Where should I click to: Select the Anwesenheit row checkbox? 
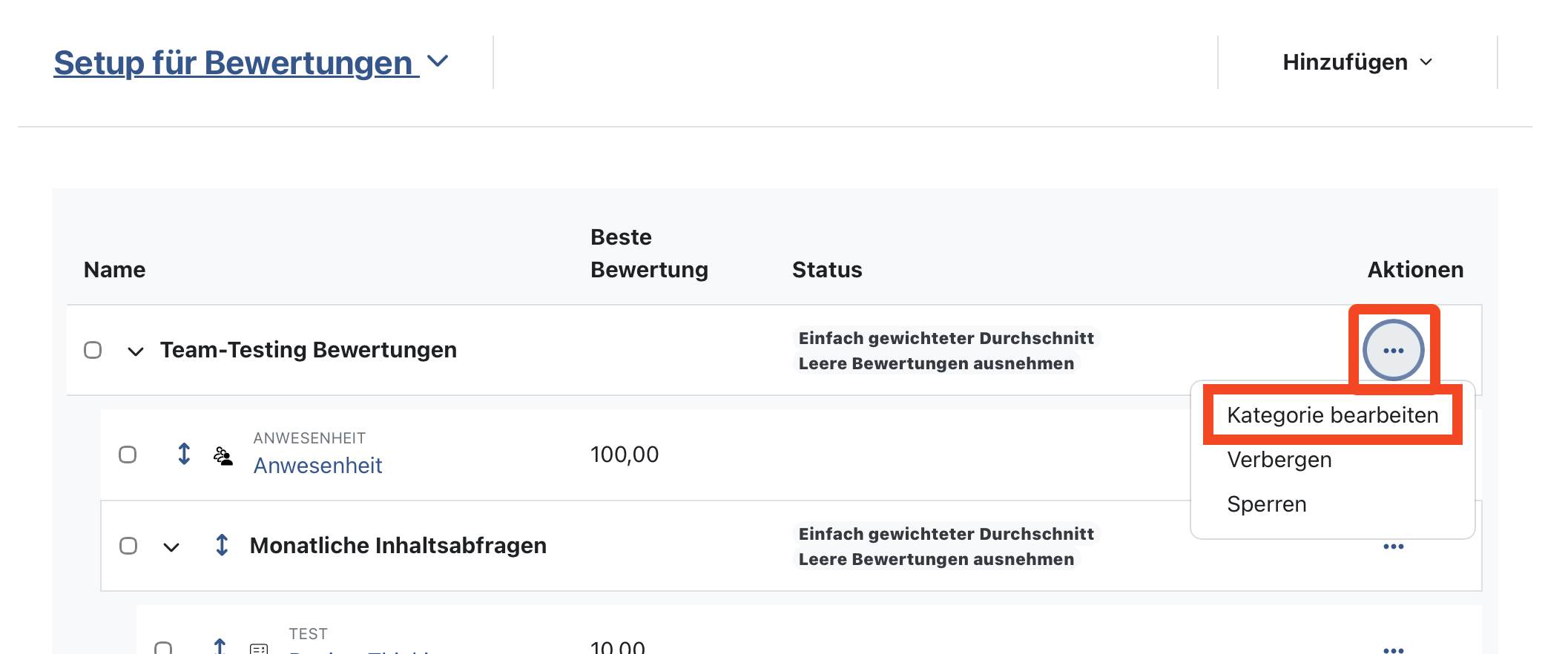128,455
